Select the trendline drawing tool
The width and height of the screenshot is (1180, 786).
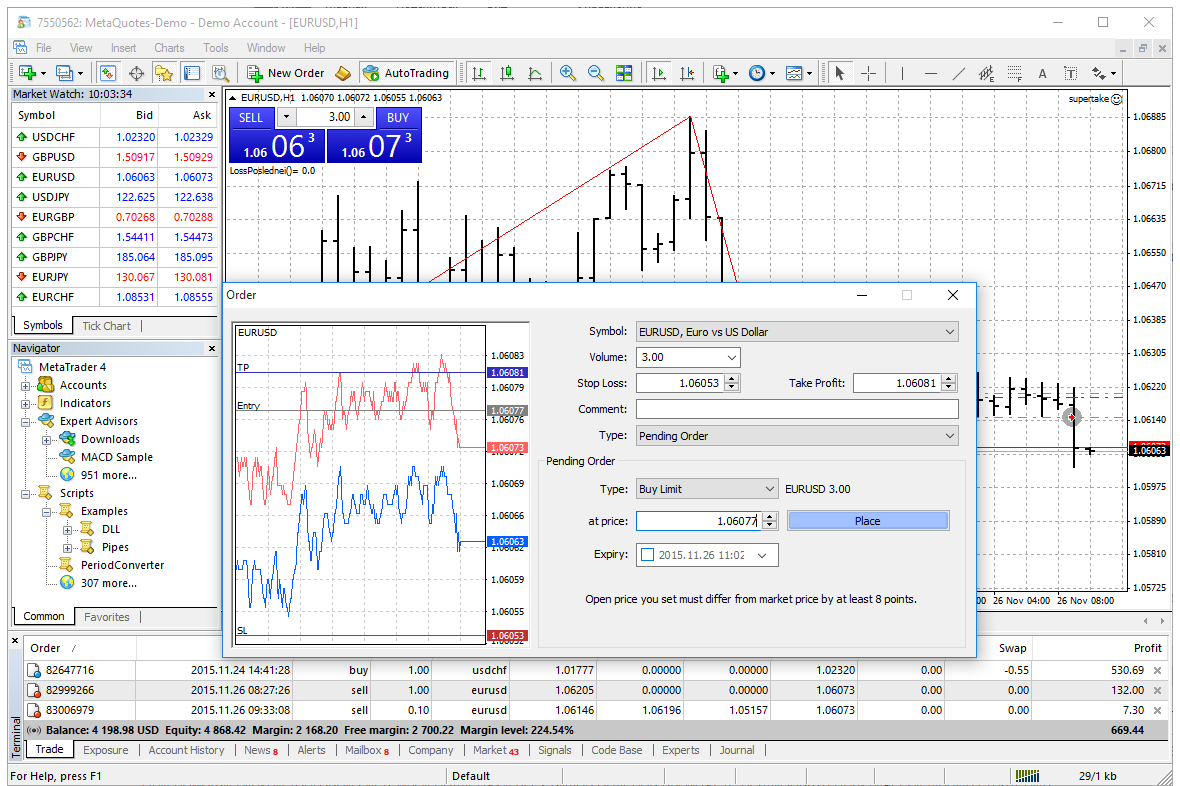(x=959, y=73)
